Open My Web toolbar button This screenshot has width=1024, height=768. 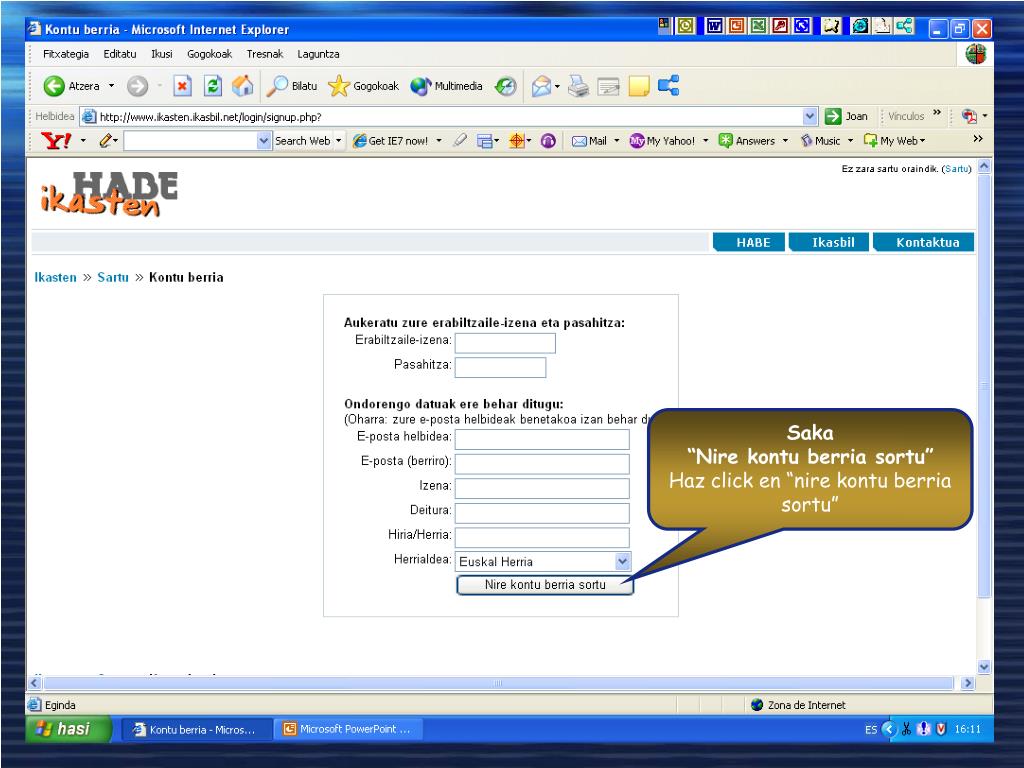click(x=891, y=140)
